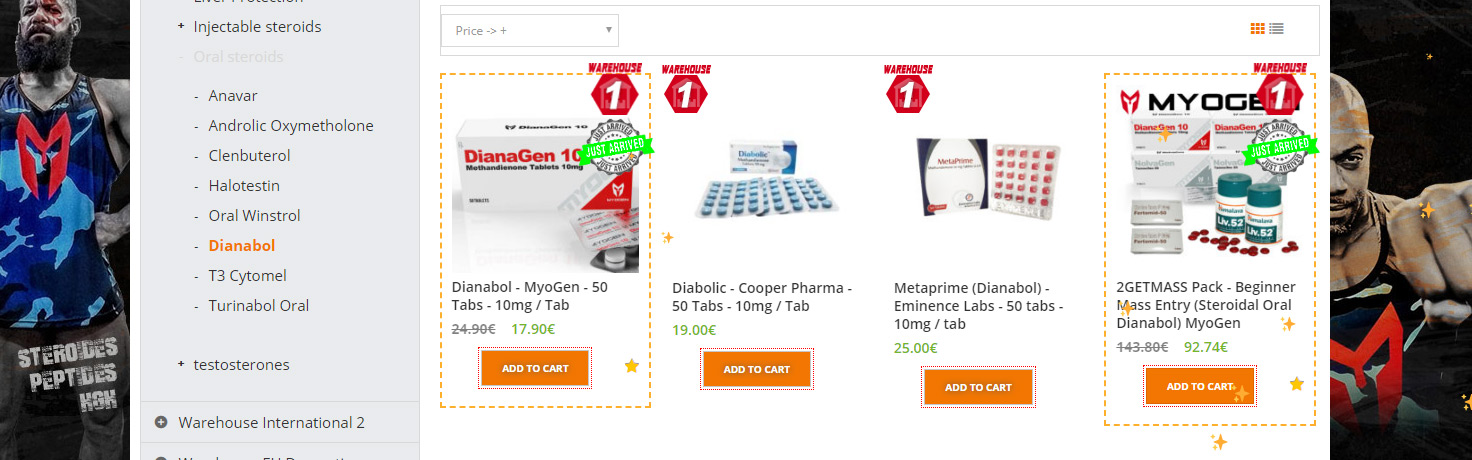Screen dimensions: 1472x460
Task: Select Anavar in sidebar menu
Action: (x=233, y=96)
